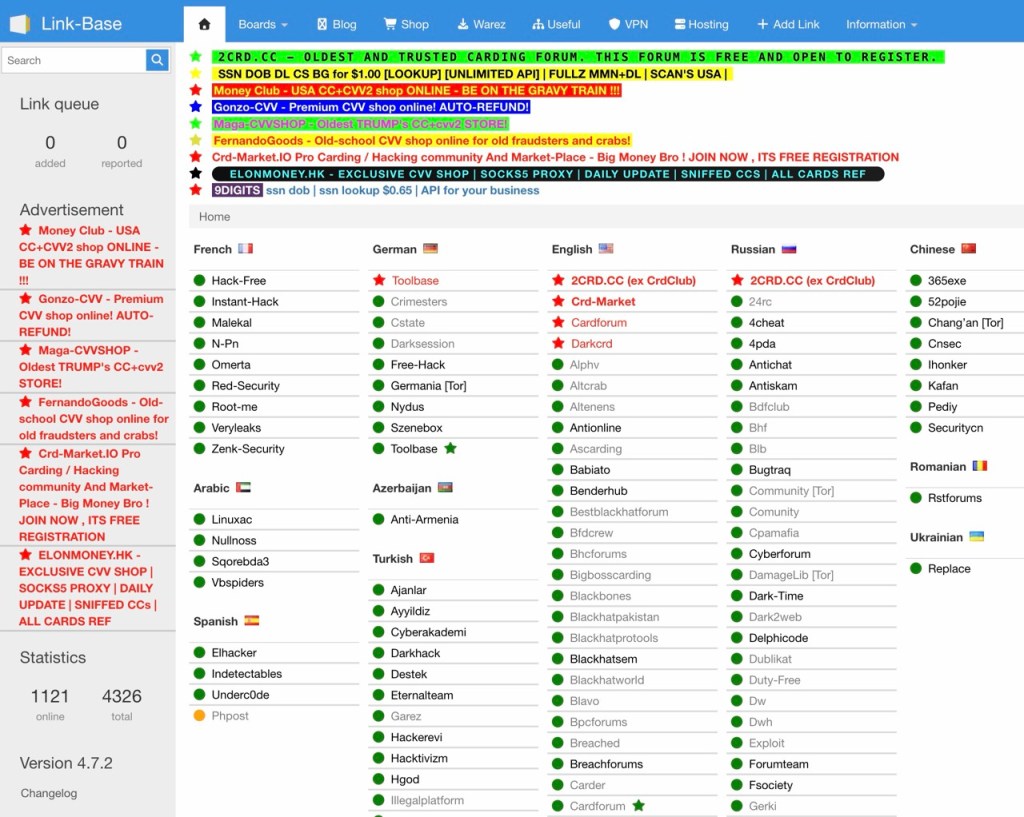Click the Turkish flag icon
The image size is (1024, 817).
coord(427,558)
